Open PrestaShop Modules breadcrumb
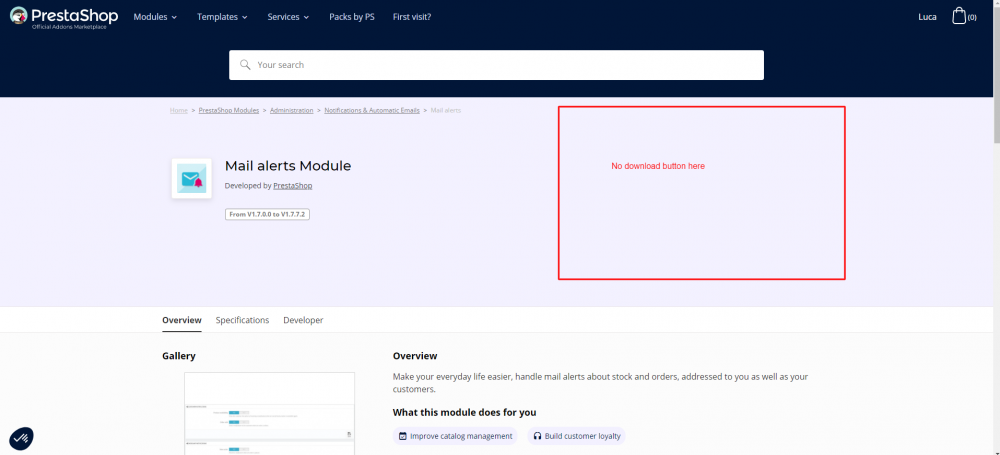The image size is (1000, 455). point(229,110)
